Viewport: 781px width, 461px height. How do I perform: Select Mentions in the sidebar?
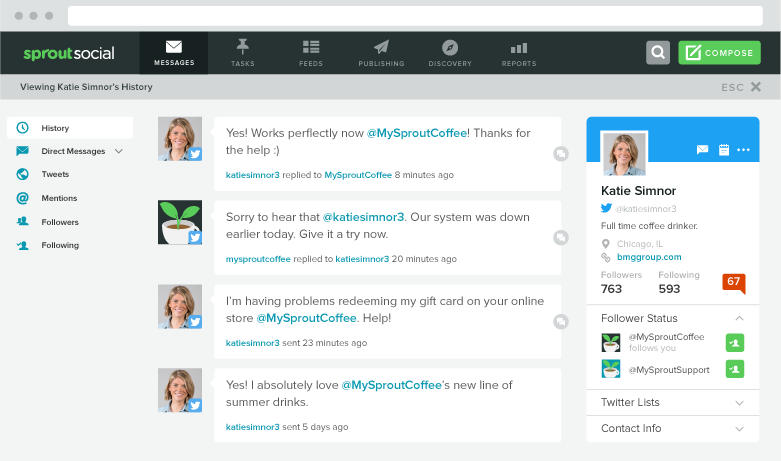59,198
